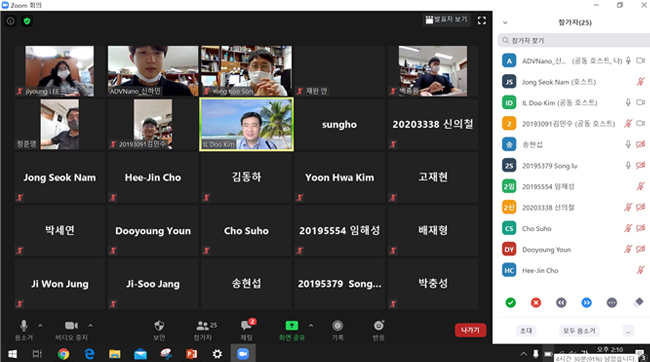Select IL Doo Kim highlighted video tile
The width and height of the screenshot is (650, 362).
pyautogui.click(x=247, y=124)
